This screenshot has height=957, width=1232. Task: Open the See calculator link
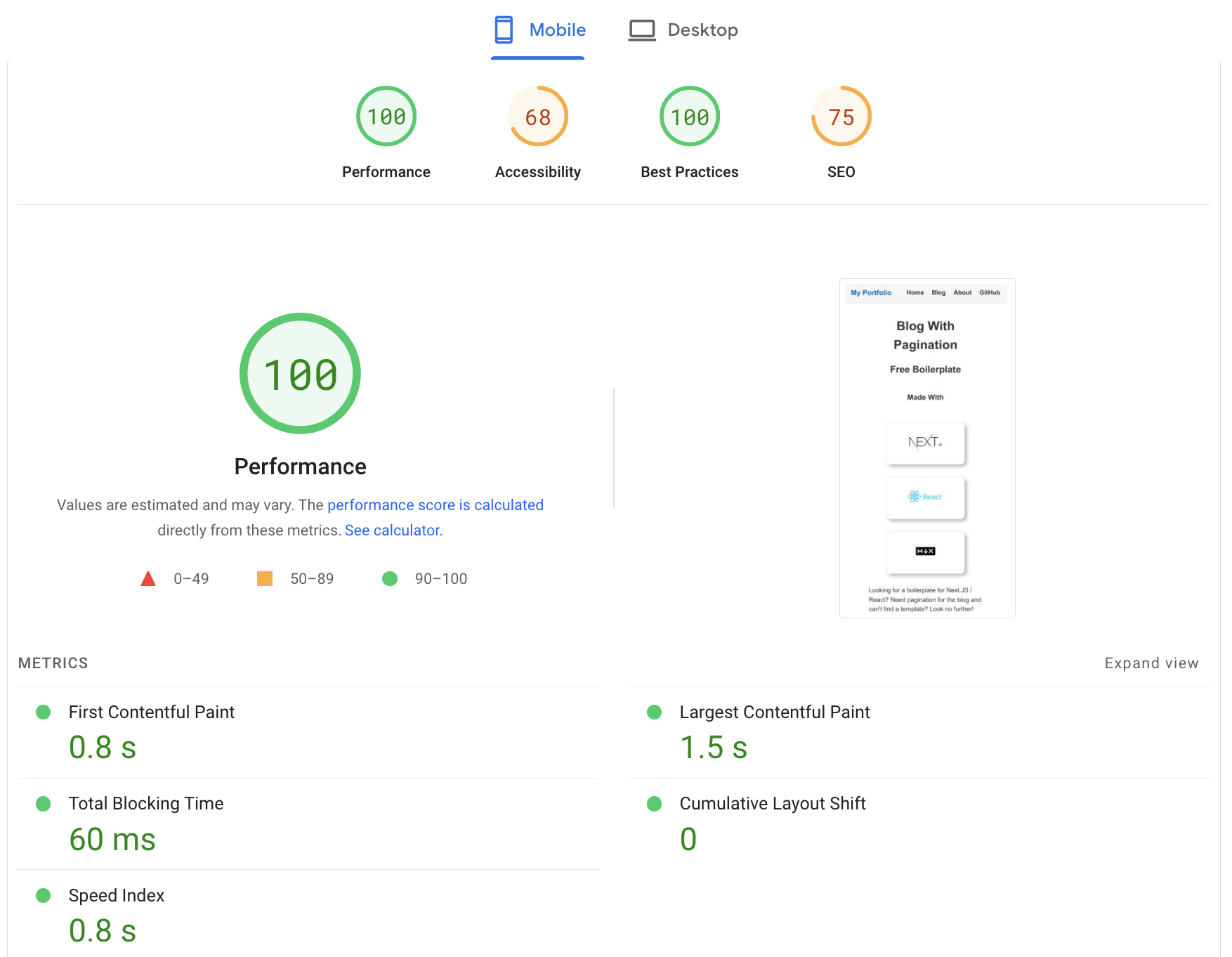[392, 530]
